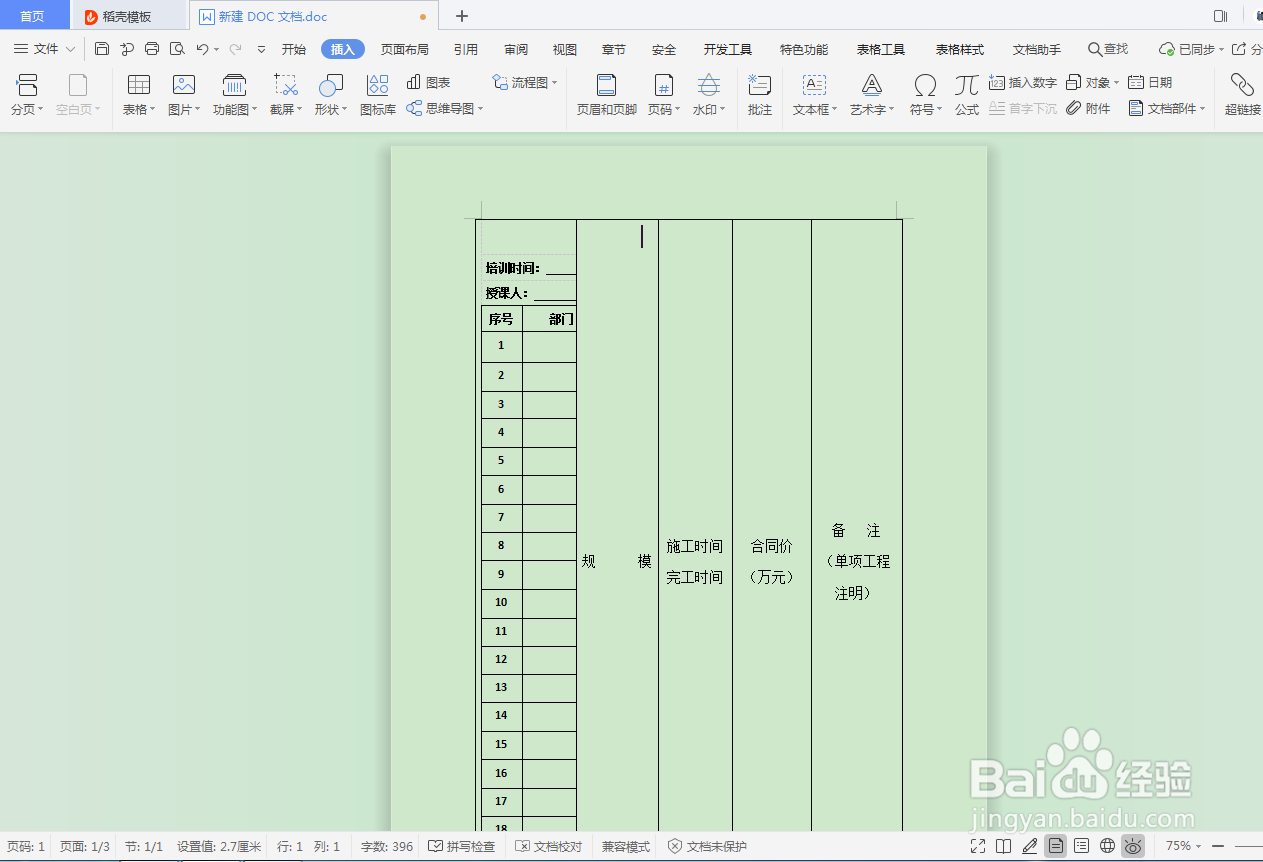Open the 表格 insert table tool
The width and height of the screenshot is (1263, 862).
point(139,95)
